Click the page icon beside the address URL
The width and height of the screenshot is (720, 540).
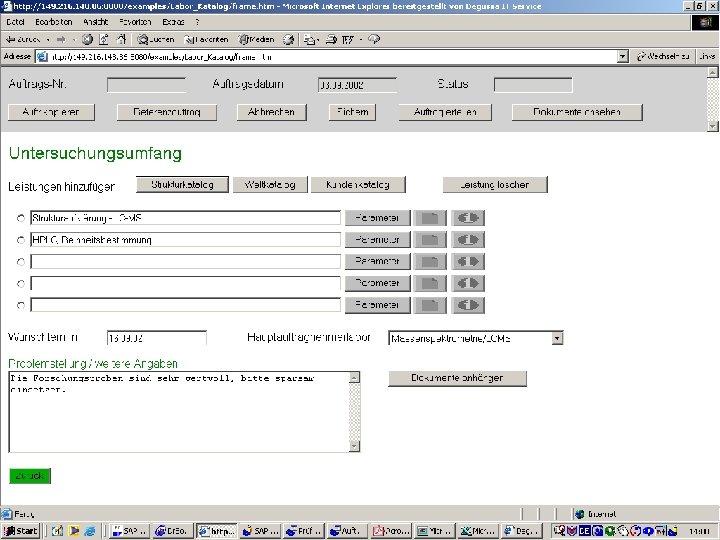tap(42, 57)
